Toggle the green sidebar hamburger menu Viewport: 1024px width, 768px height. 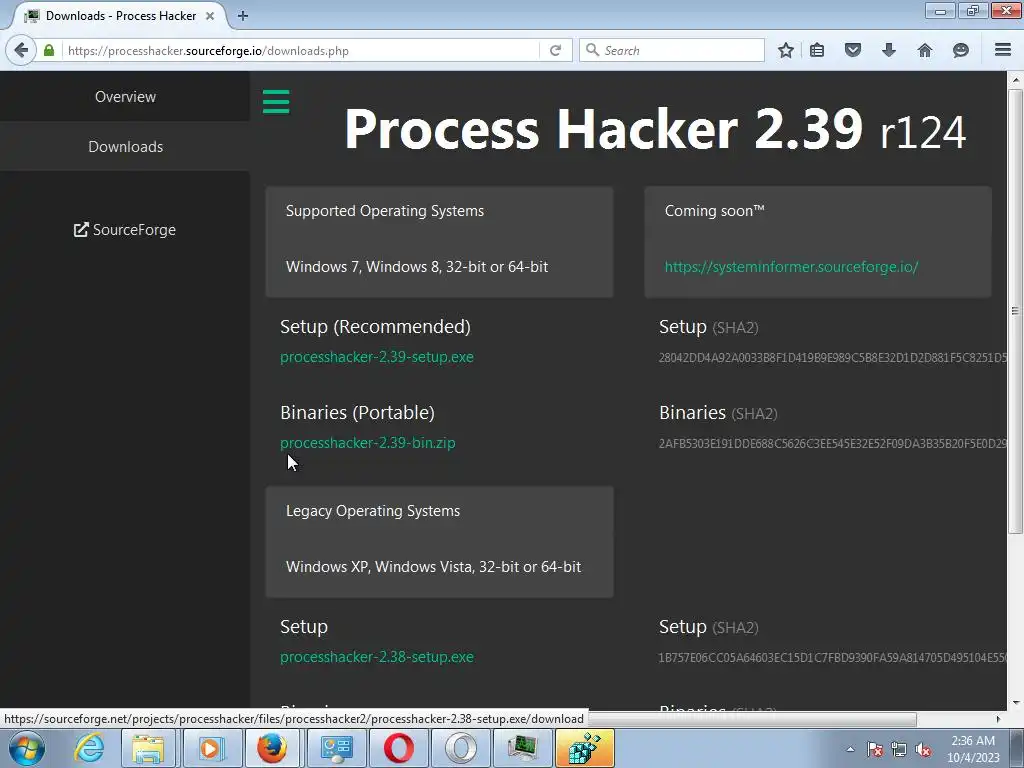[x=276, y=102]
